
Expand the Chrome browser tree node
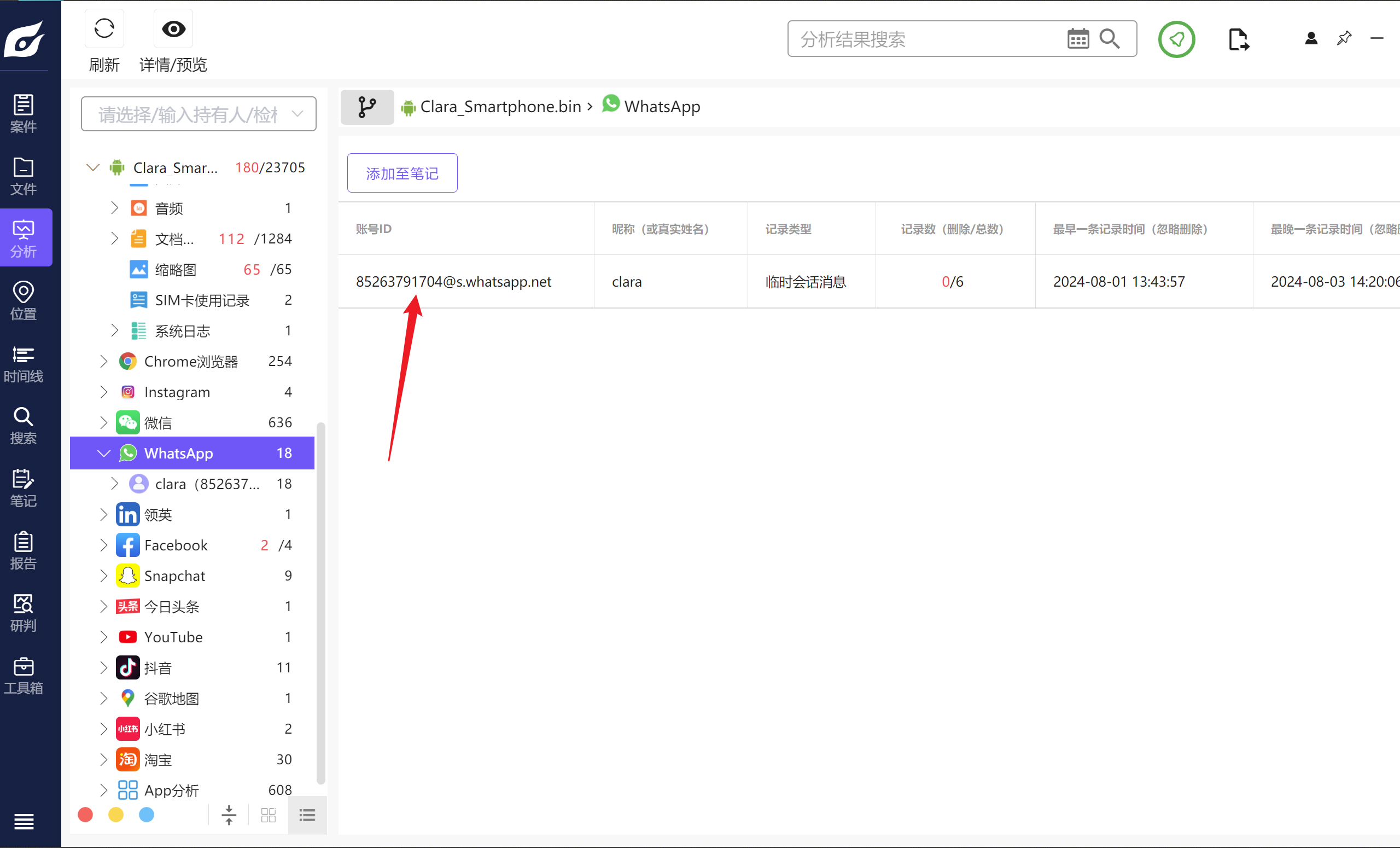click(103, 362)
